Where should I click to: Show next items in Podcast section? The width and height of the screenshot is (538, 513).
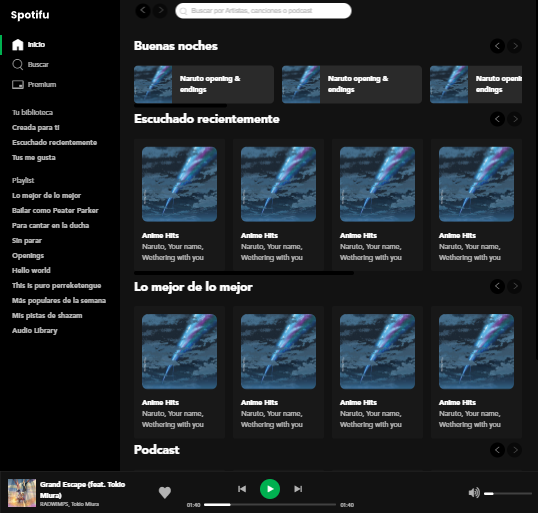pos(515,450)
